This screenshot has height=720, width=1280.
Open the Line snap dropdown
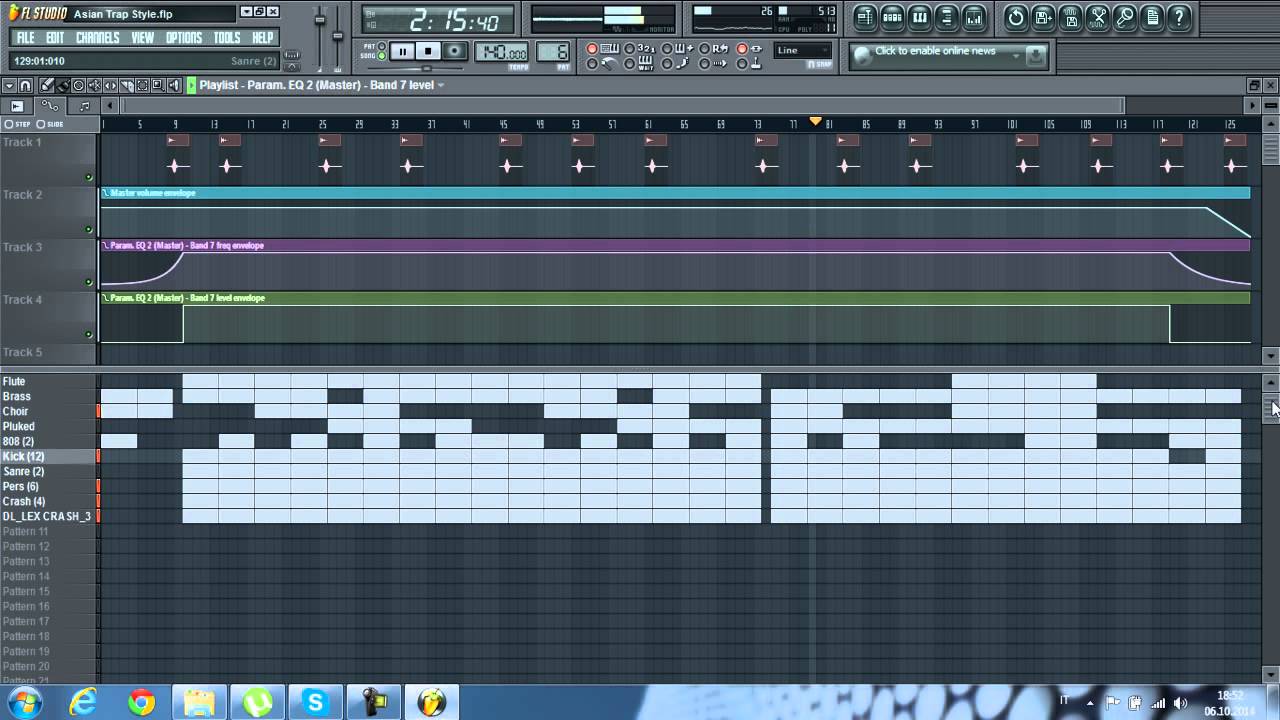(802, 50)
